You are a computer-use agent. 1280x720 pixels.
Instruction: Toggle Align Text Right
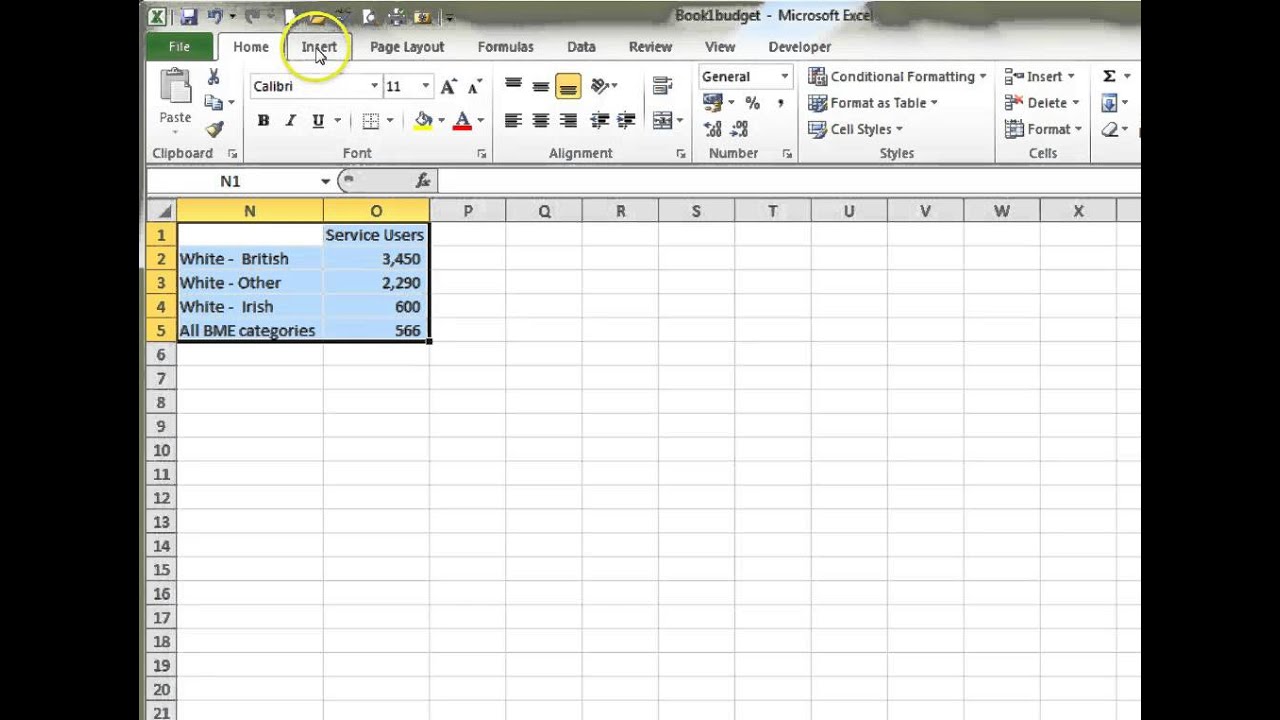tap(568, 121)
